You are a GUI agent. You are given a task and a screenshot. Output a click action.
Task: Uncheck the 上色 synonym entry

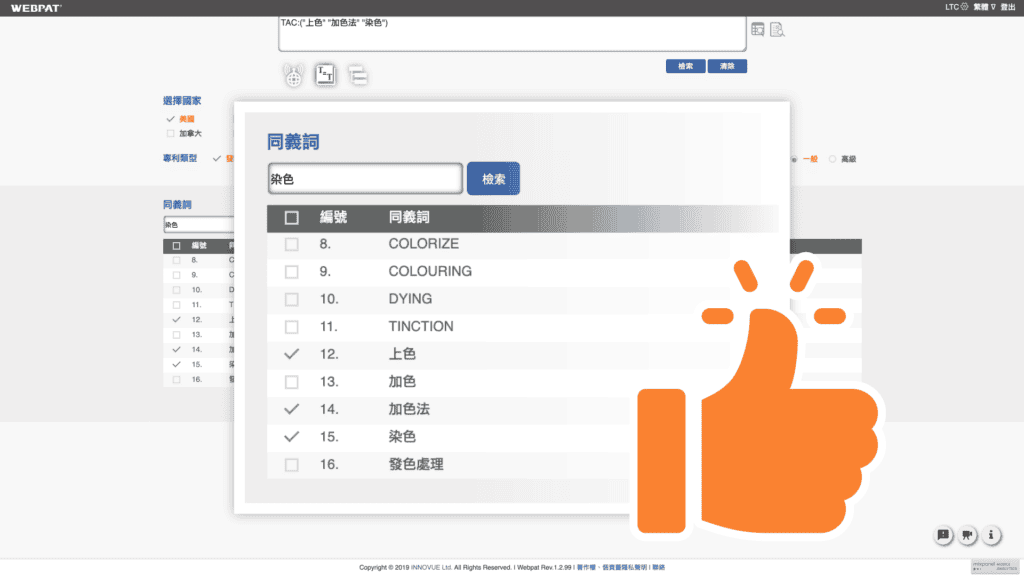pyautogui.click(x=292, y=354)
